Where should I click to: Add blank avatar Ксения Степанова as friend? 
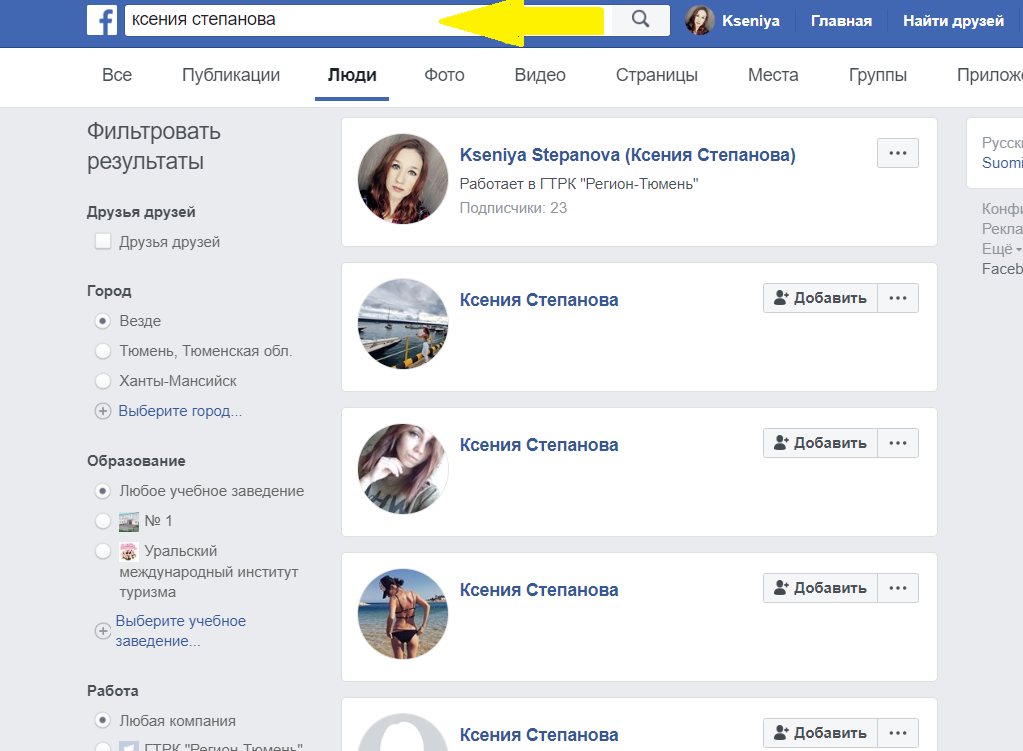820,733
